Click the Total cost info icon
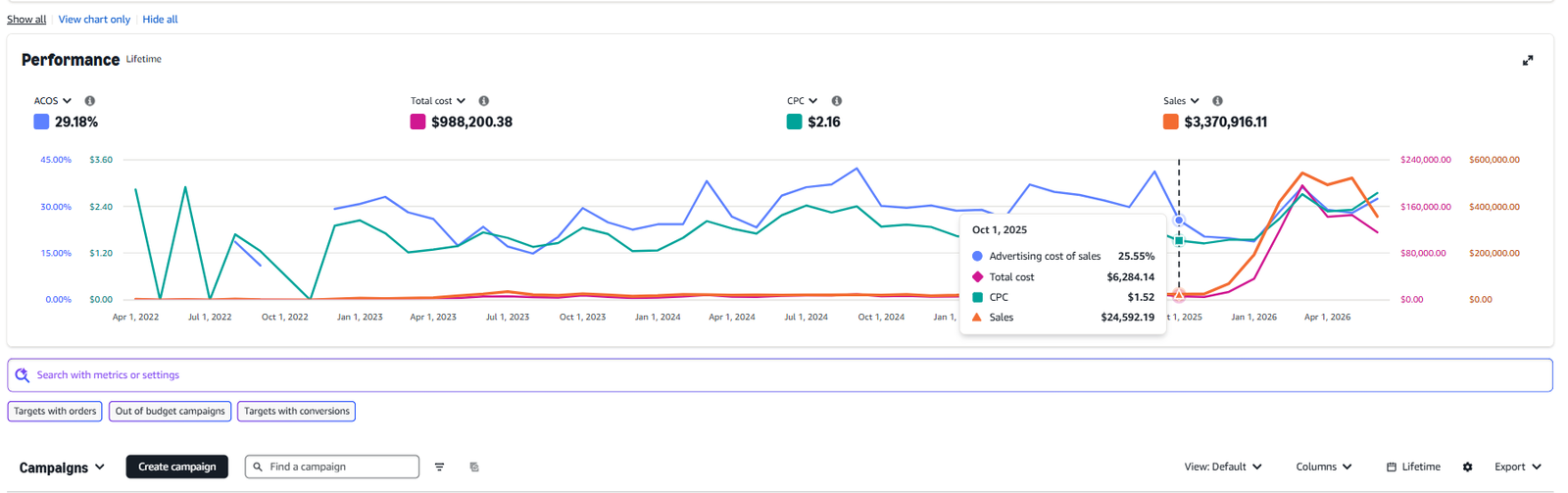Screen dimensions: 1568x493 [484, 101]
